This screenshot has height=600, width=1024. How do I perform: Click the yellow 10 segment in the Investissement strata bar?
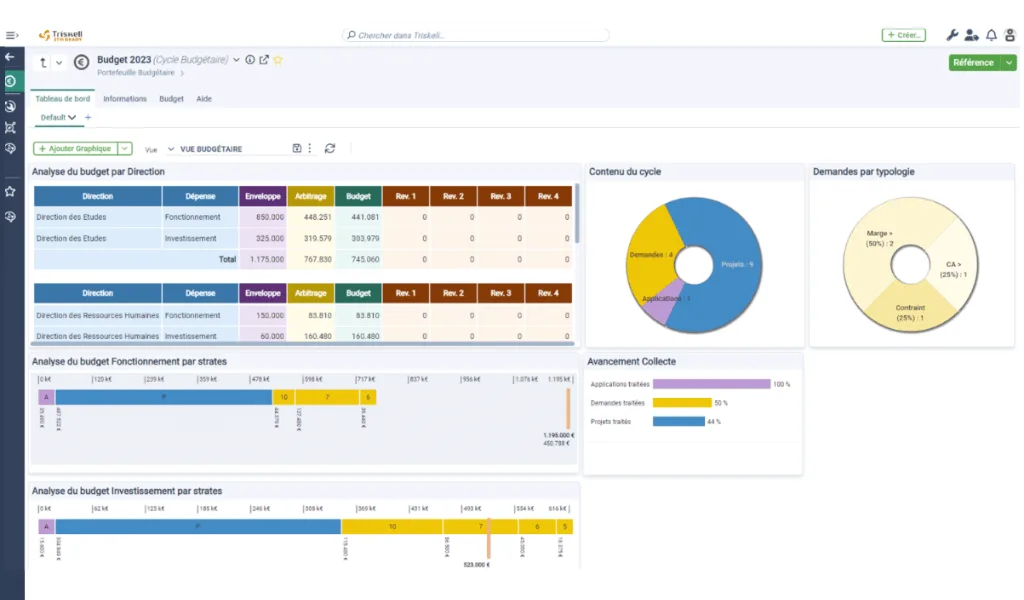click(392, 526)
